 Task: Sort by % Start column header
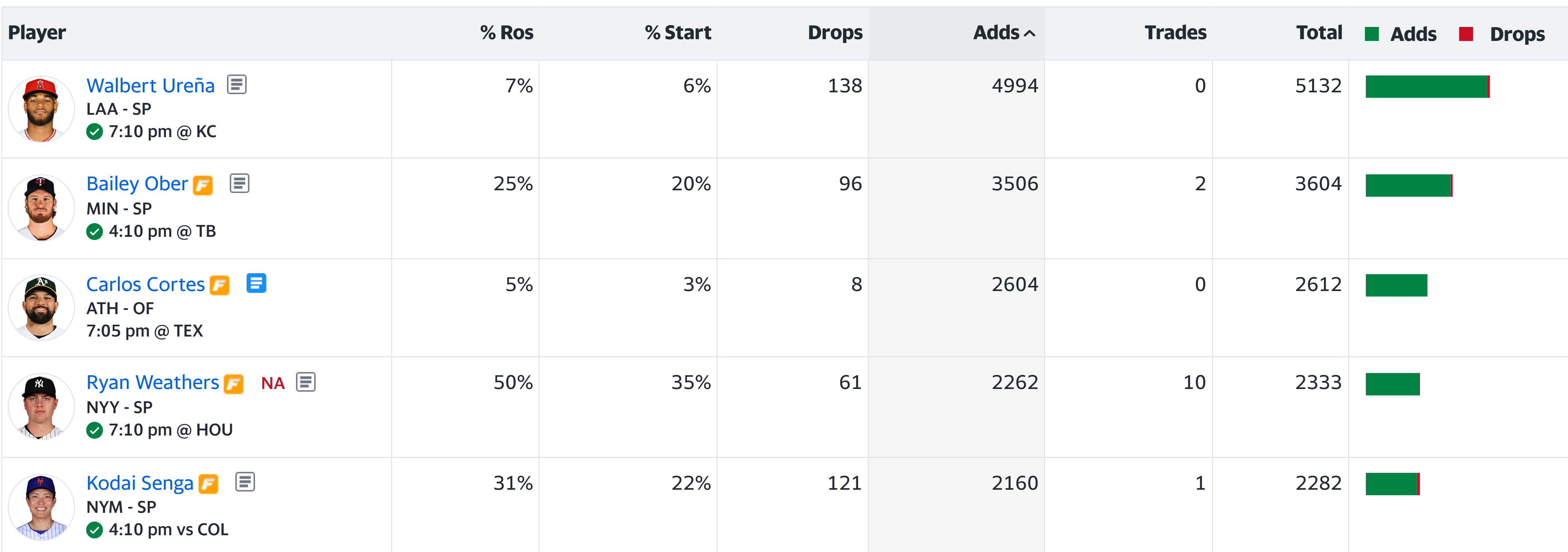[677, 33]
